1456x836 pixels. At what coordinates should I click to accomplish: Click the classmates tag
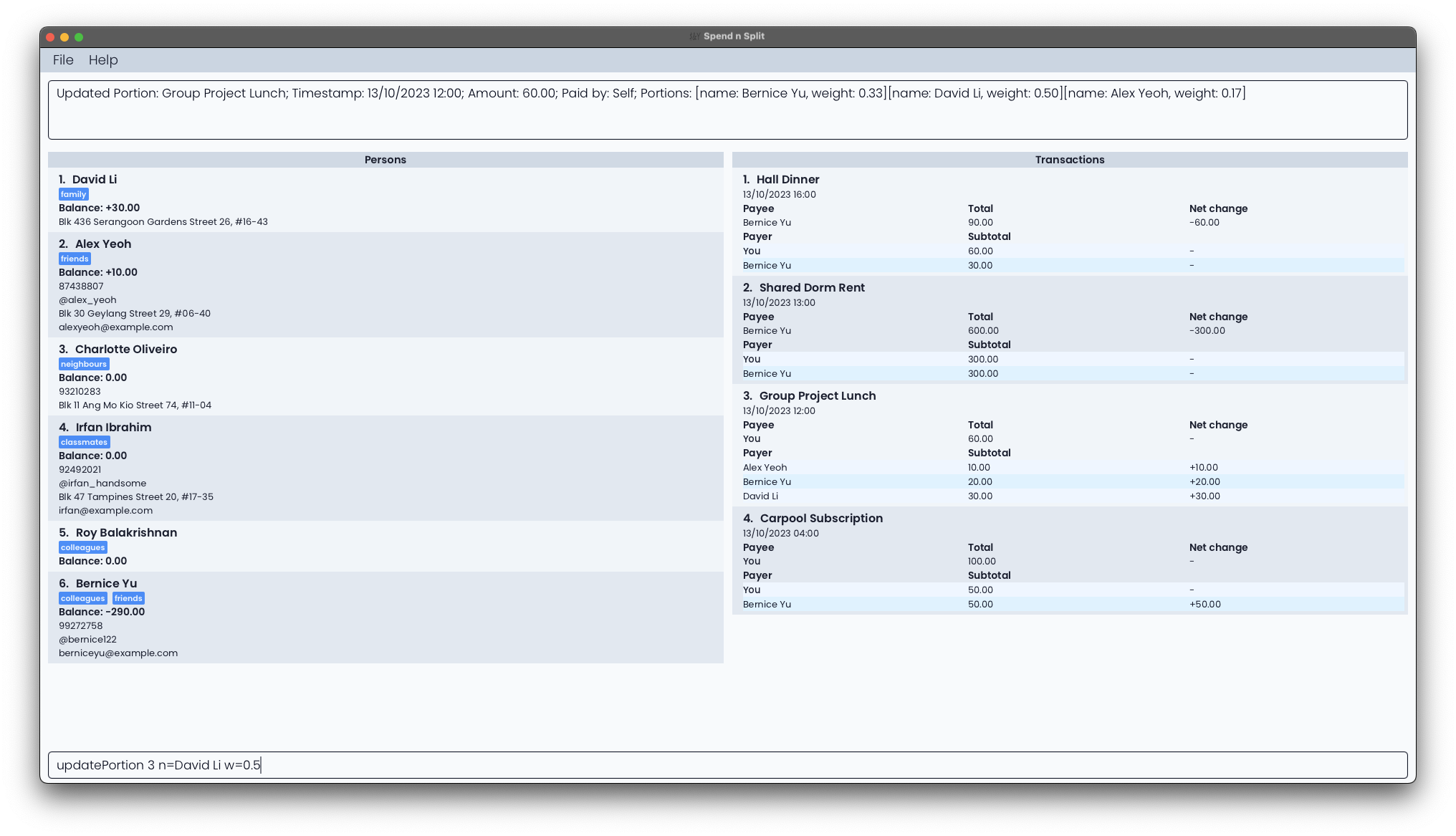(84, 442)
